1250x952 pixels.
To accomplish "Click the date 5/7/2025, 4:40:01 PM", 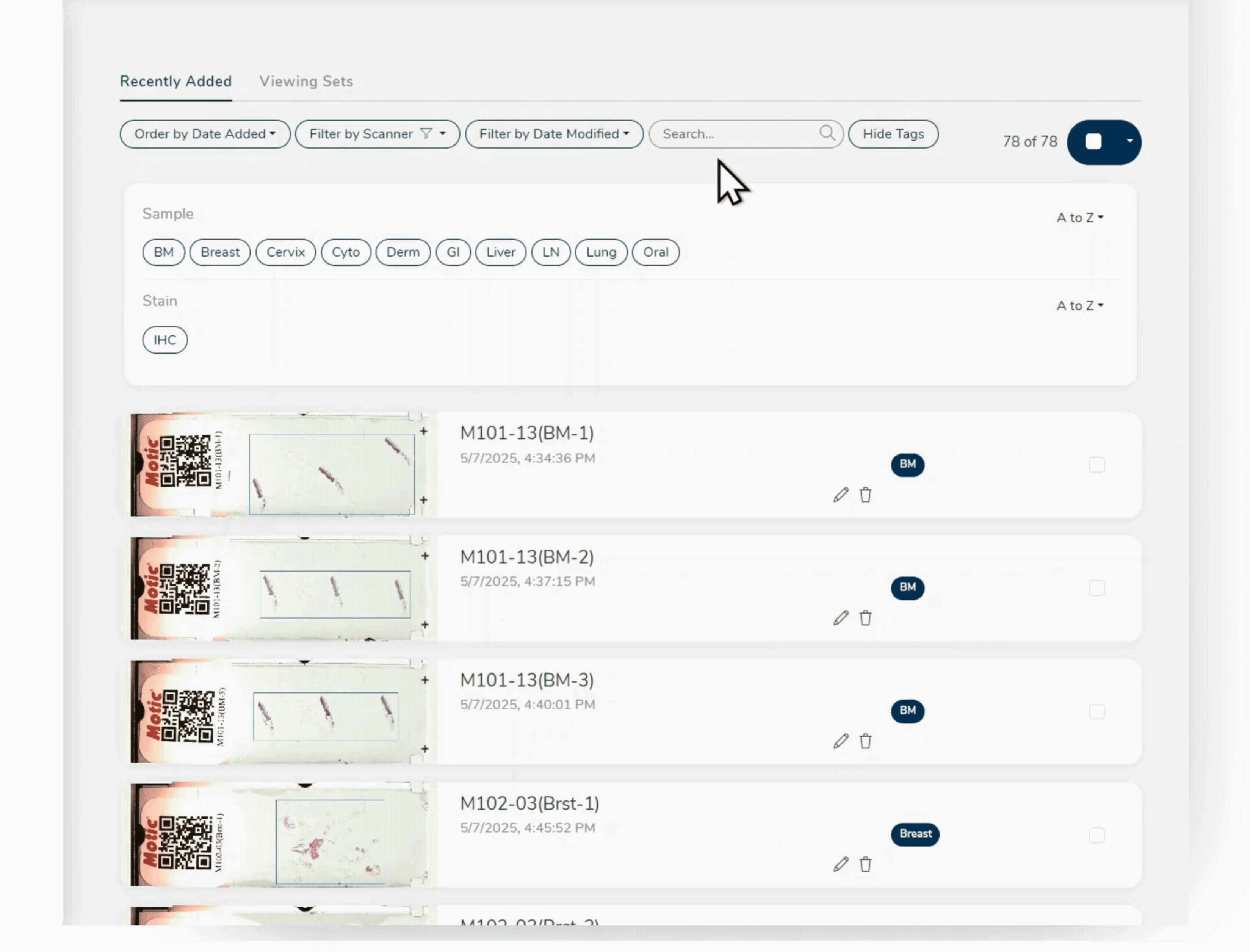I will pos(528,705).
